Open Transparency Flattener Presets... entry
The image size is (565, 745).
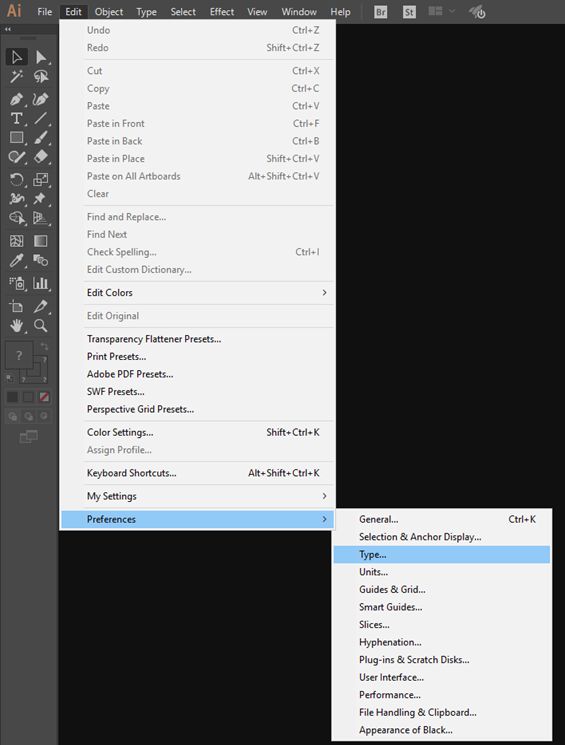click(198, 339)
